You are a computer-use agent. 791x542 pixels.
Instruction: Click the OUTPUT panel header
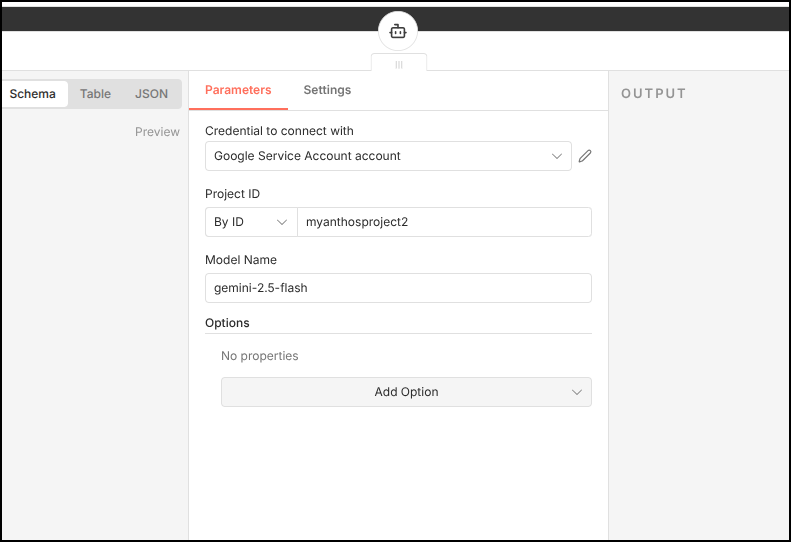[654, 94]
